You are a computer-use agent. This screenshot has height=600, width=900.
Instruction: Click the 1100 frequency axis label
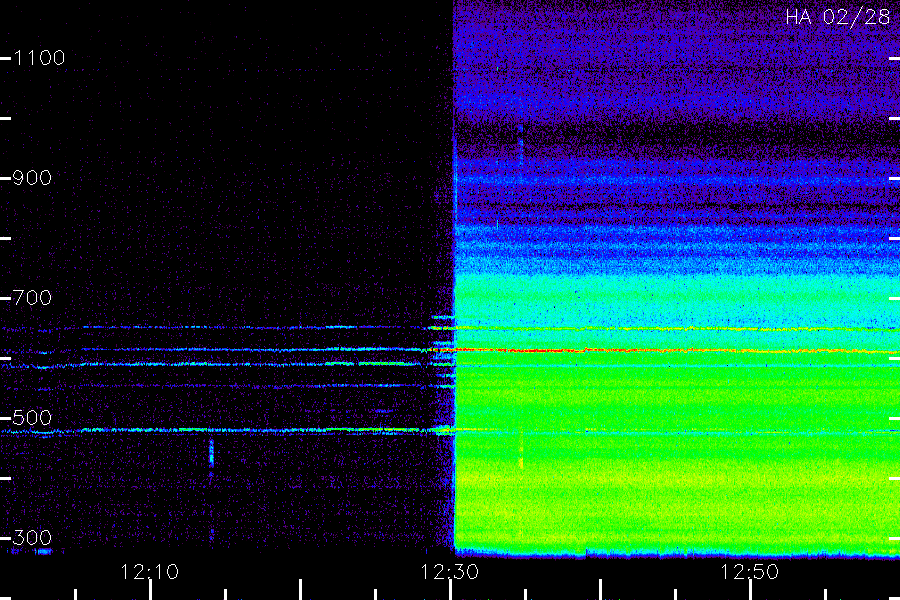click(39, 58)
